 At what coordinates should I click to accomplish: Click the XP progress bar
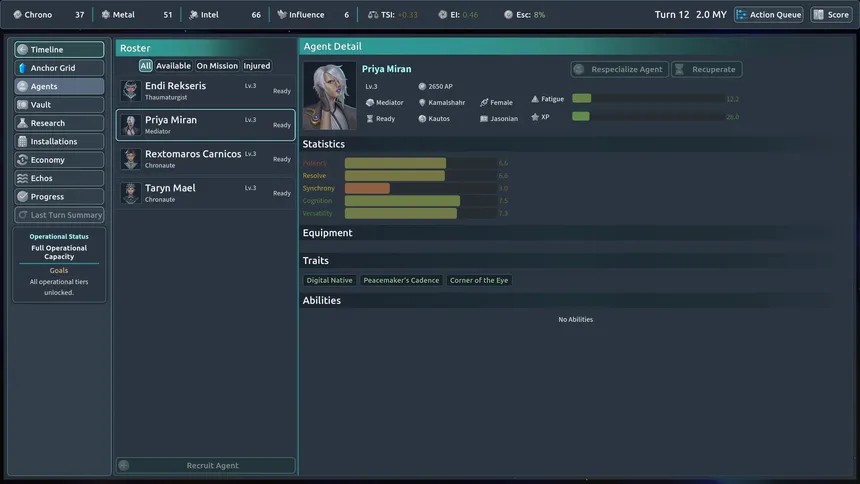click(648, 116)
